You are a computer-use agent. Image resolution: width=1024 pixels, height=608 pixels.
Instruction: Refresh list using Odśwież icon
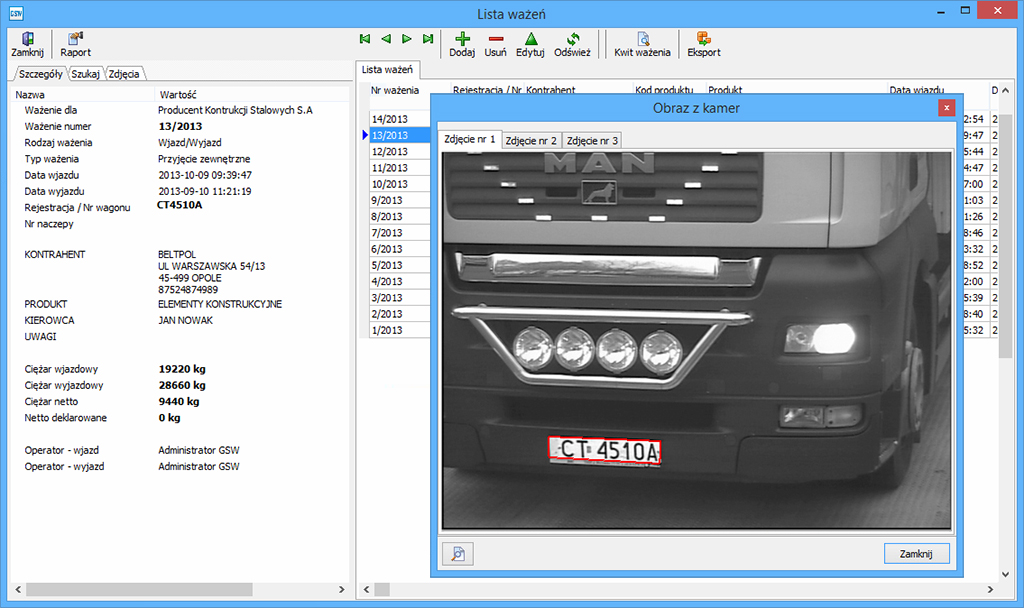(x=573, y=43)
